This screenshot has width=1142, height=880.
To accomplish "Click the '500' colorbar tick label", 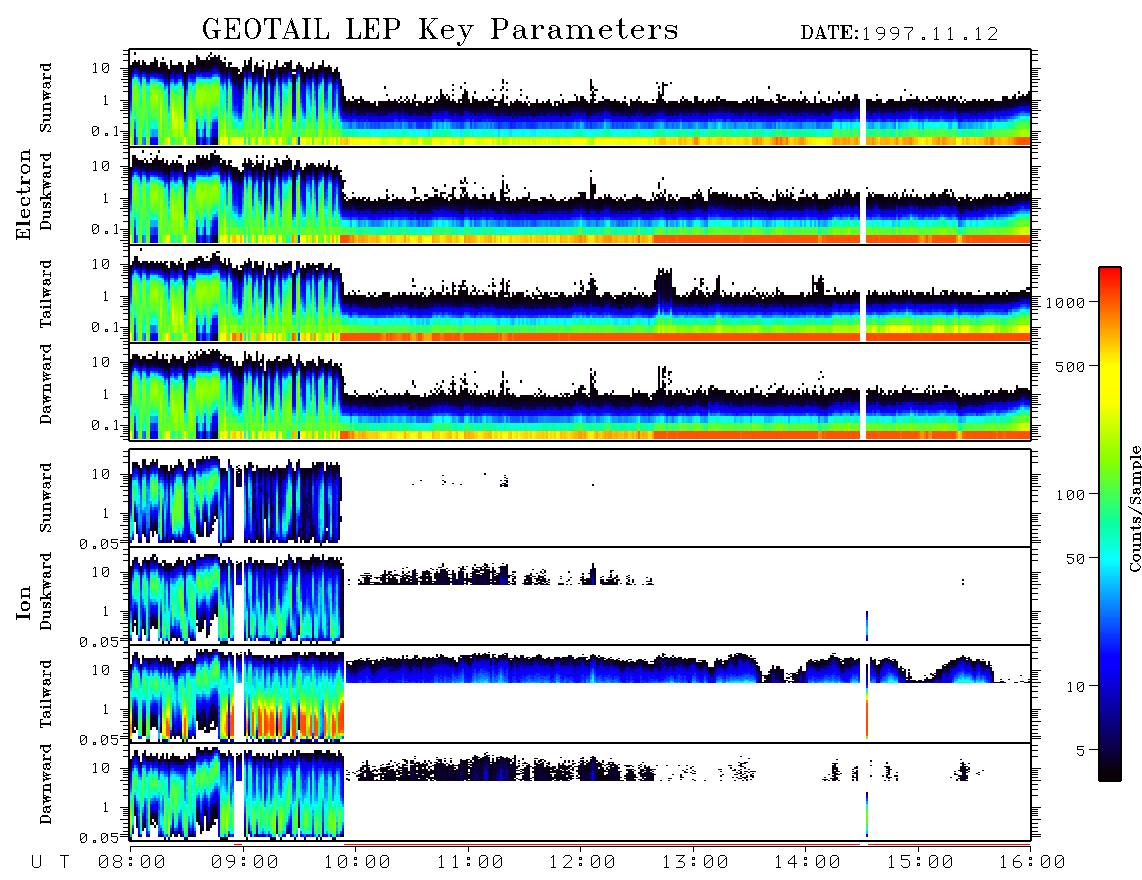I will click(x=1070, y=366).
